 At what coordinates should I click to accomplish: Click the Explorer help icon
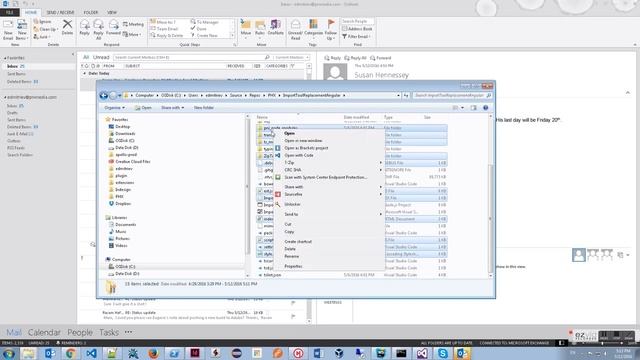[485, 108]
